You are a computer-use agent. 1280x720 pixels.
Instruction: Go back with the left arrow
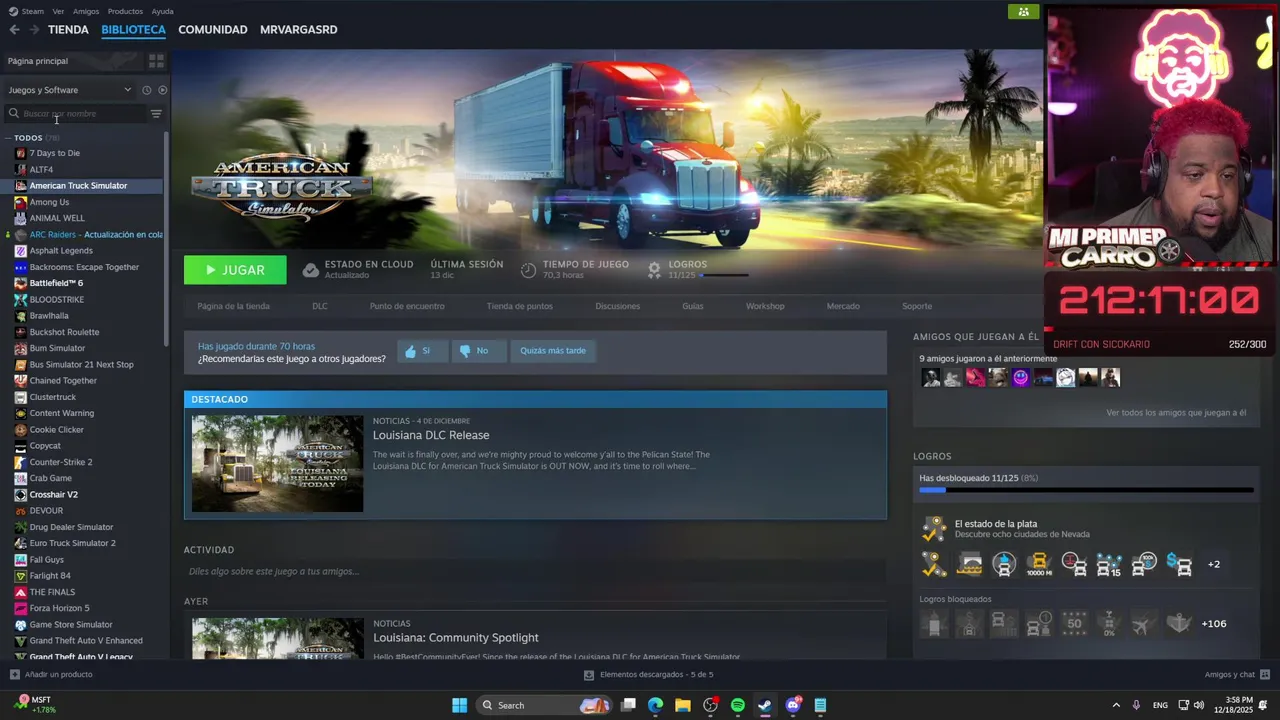14,30
